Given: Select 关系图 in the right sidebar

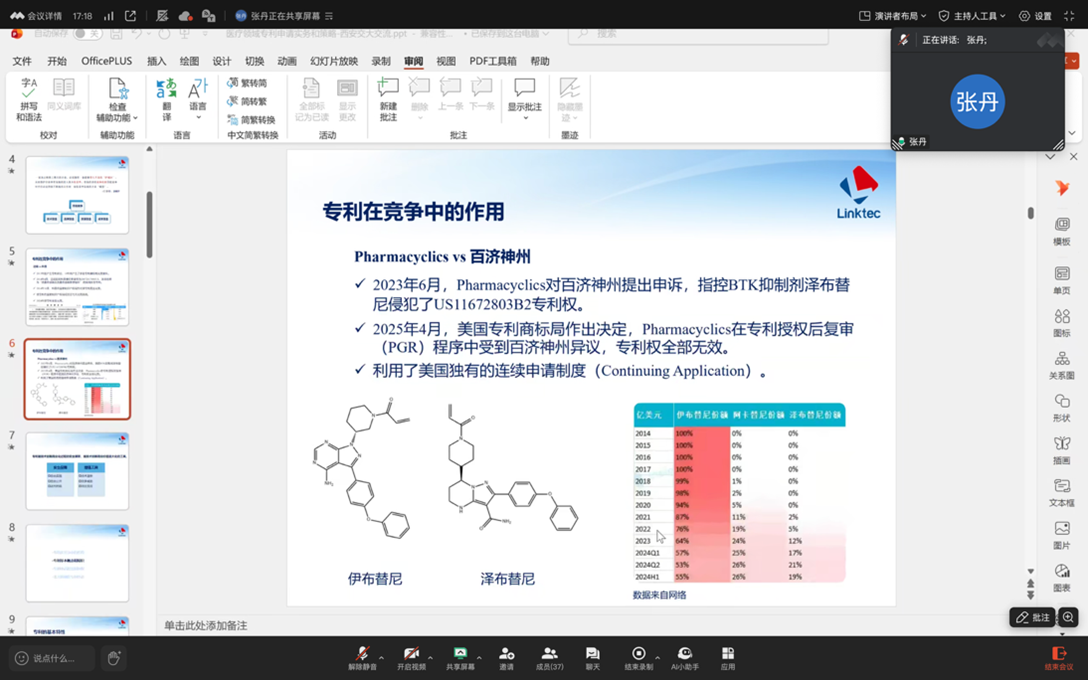Looking at the screenshot, I should [x=1061, y=365].
